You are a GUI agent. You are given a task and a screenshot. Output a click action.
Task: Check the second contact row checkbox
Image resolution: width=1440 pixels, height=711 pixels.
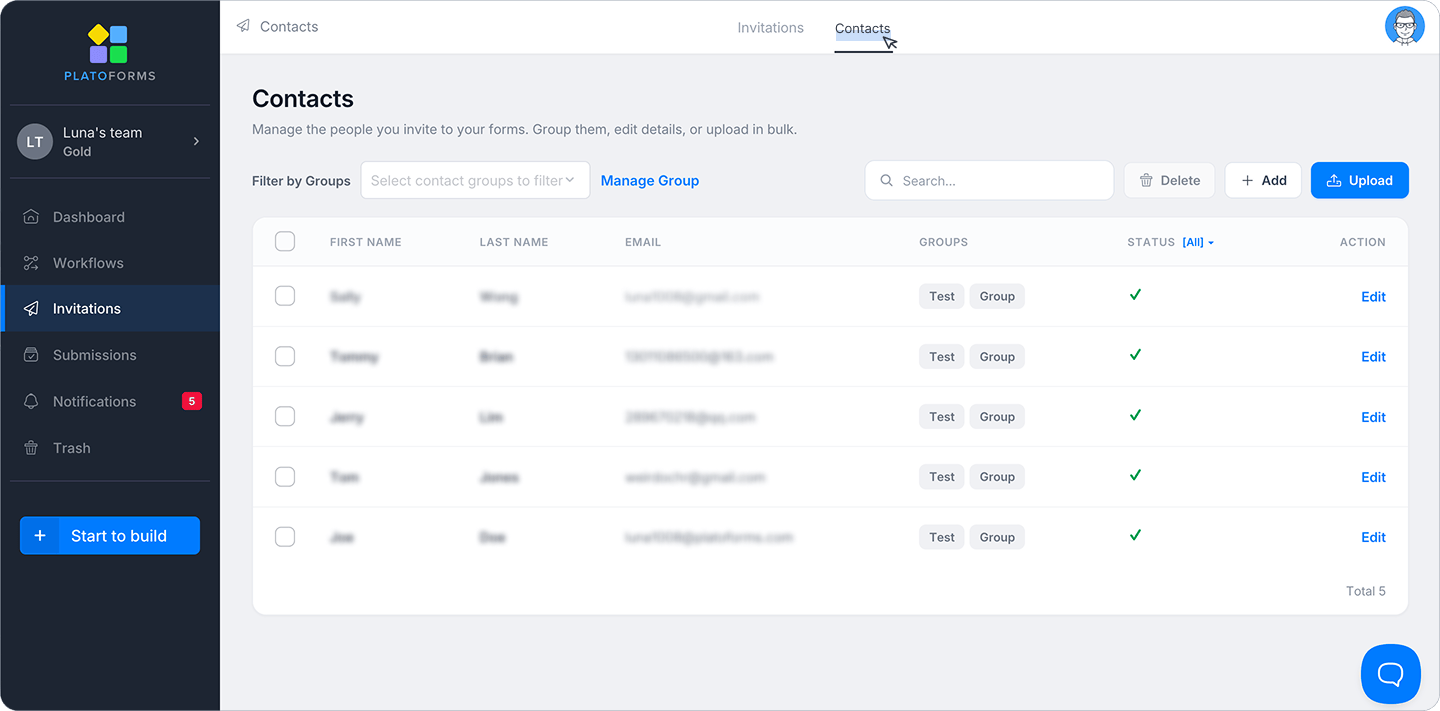click(285, 356)
